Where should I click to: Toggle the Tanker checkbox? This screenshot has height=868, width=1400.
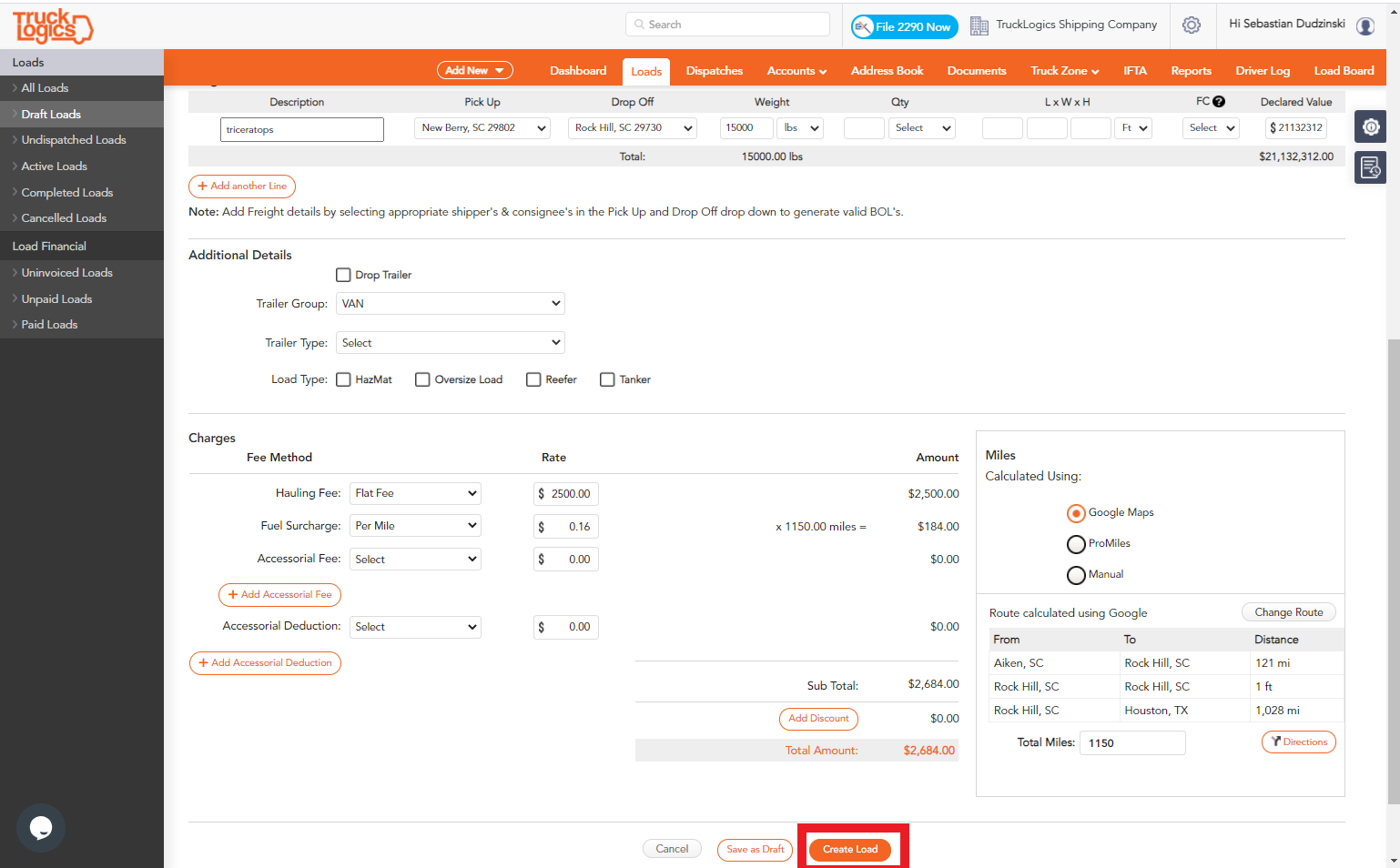pyautogui.click(x=607, y=379)
